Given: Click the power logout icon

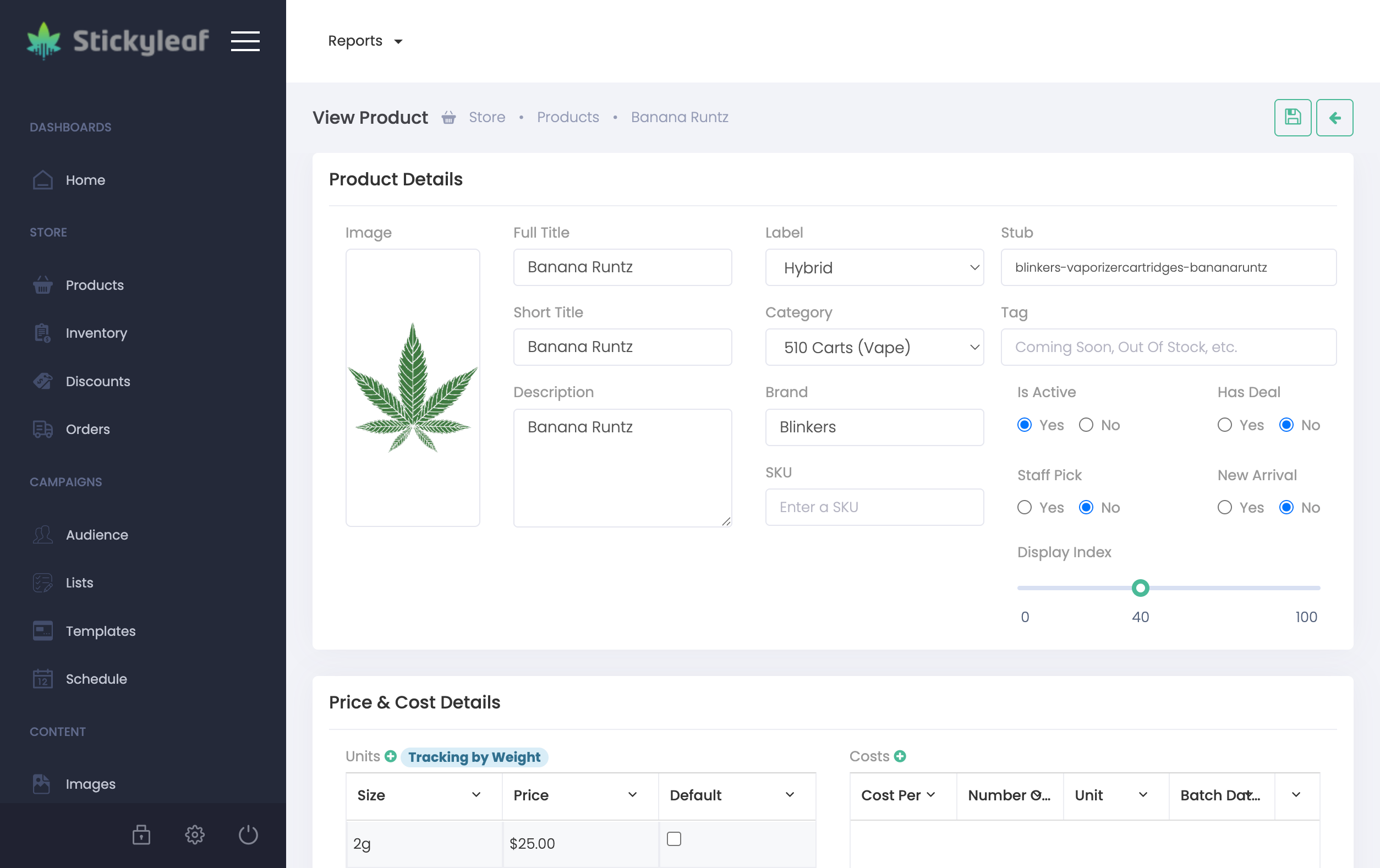Looking at the screenshot, I should click(x=248, y=835).
